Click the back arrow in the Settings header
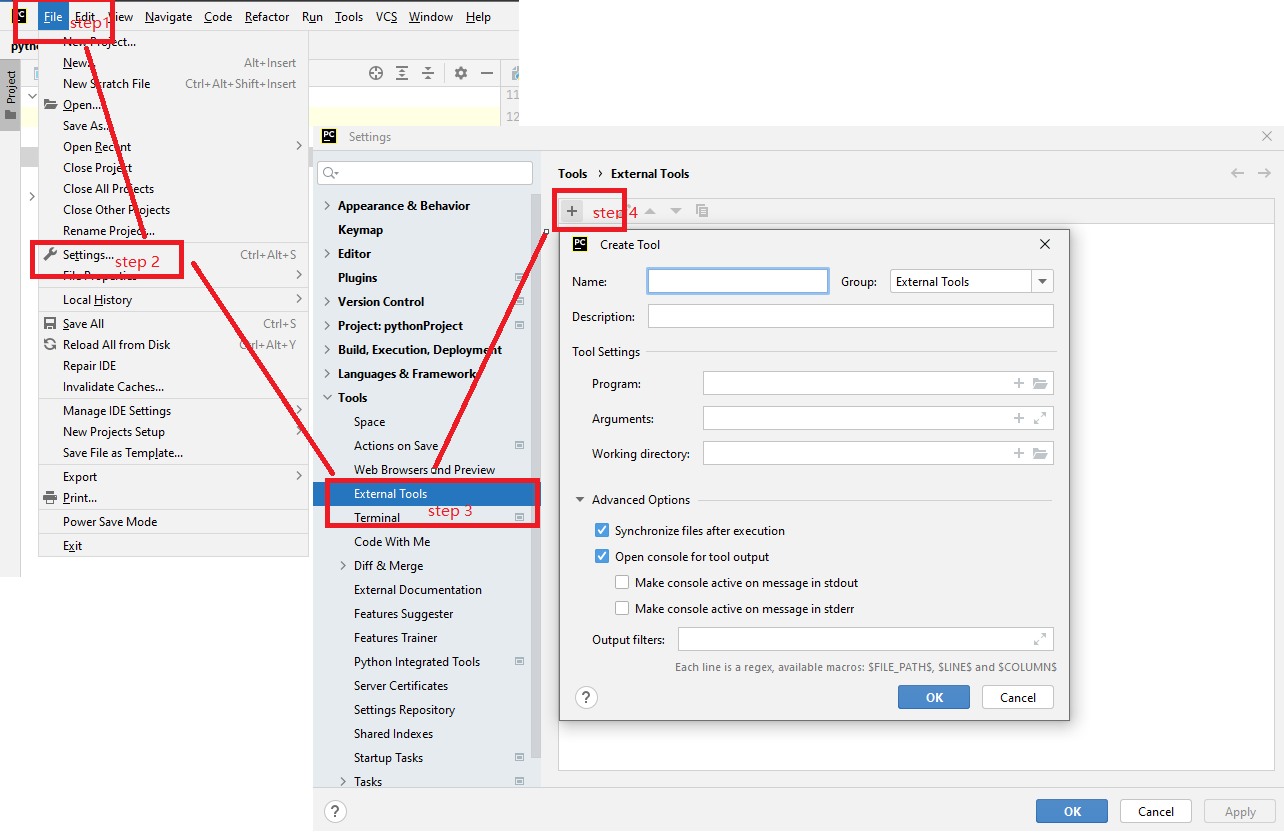 [1238, 173]
